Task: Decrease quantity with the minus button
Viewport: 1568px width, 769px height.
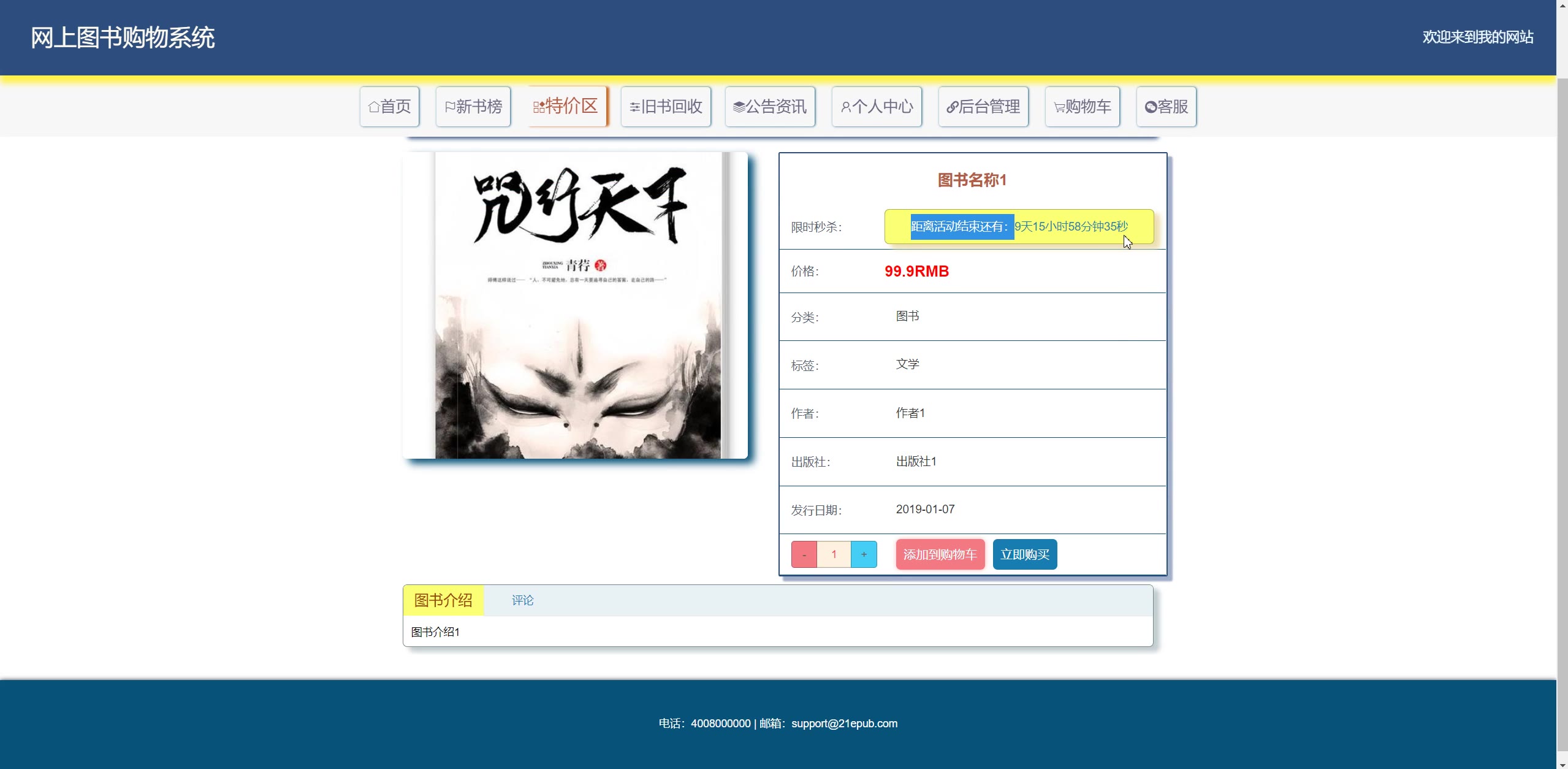Action: point(804,554)
